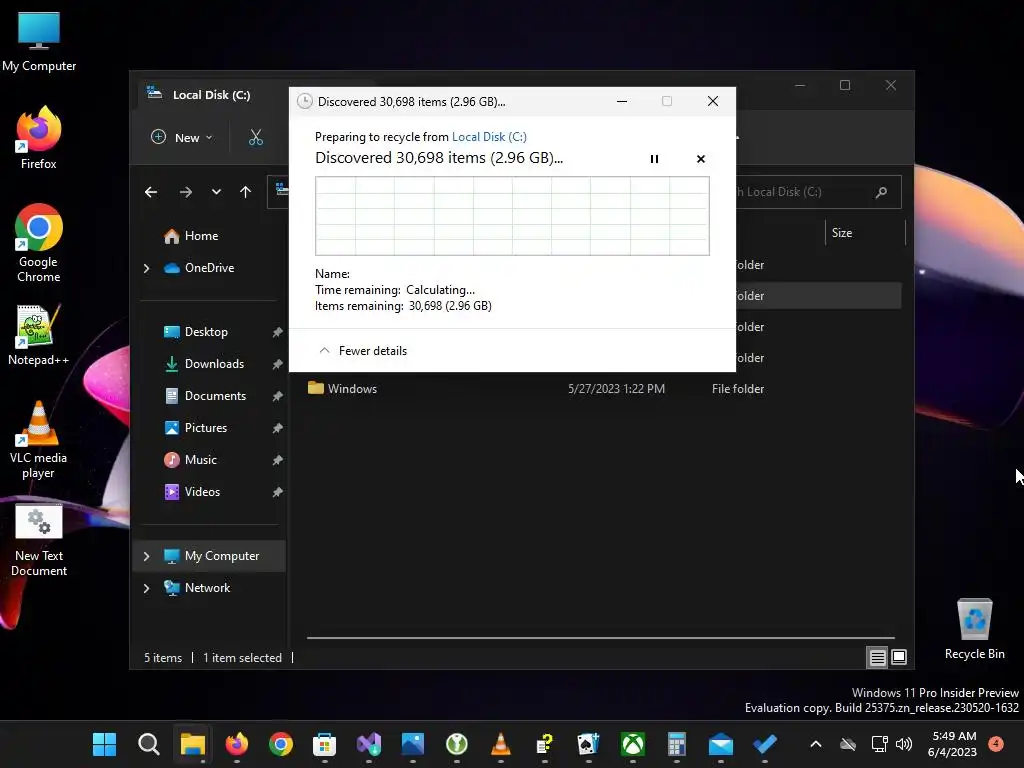1024x768 pixels.
Task: Sort by Size column header
Action: point(865,233)
